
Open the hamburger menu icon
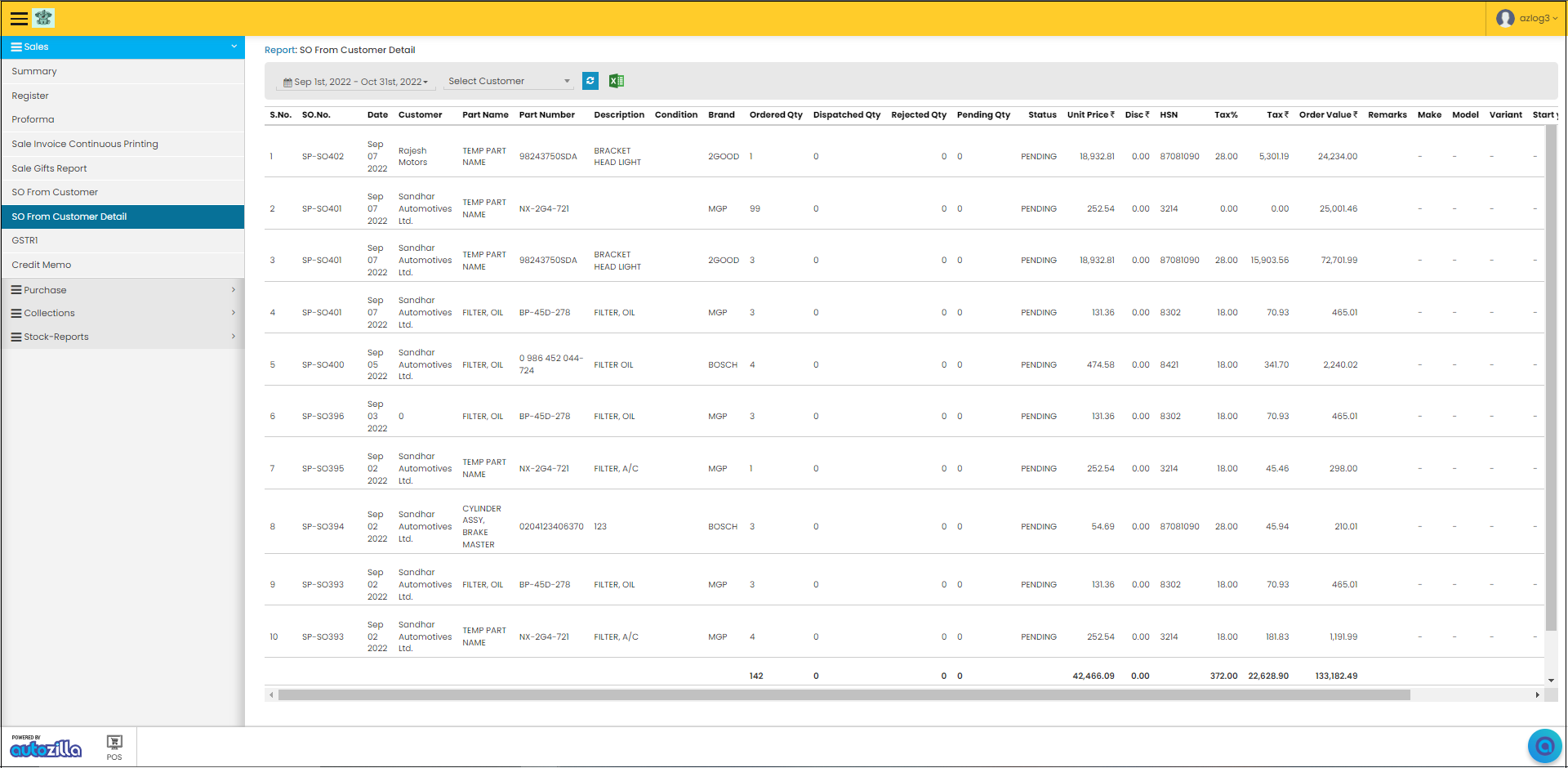[x=19, y=18]
